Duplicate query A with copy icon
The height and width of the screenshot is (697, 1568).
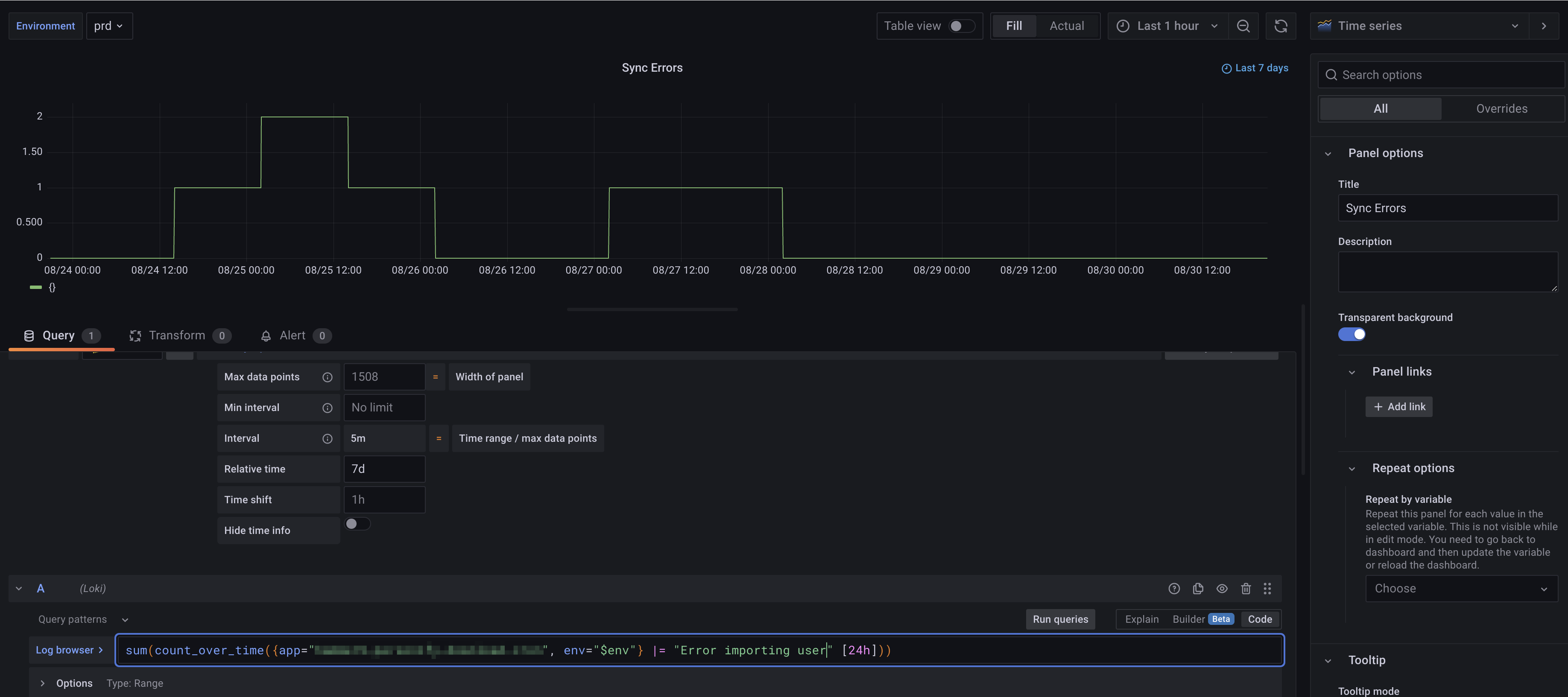point(1198,588)
